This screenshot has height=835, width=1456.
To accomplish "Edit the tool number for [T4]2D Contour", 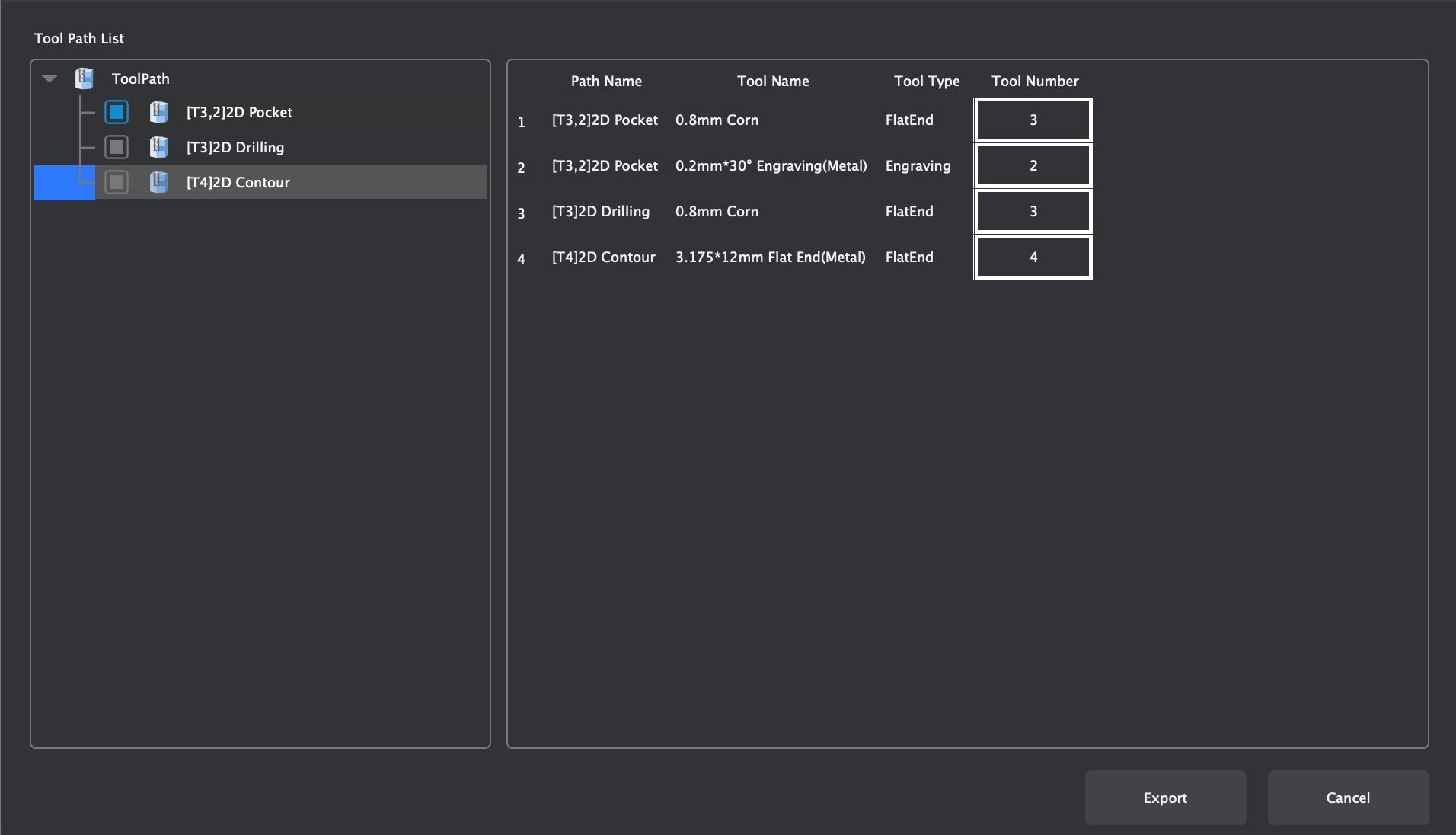I will [1033, 257].
